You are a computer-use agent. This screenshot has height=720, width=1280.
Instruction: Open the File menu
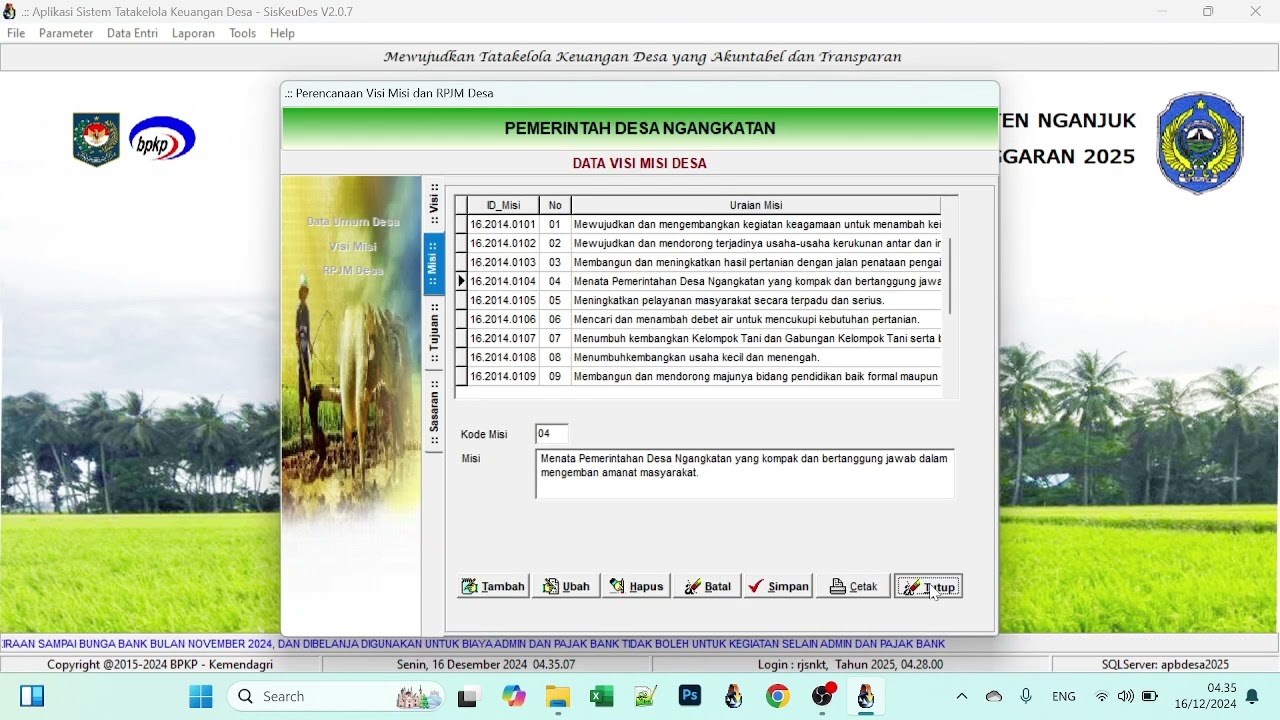(x=16, y=33)
